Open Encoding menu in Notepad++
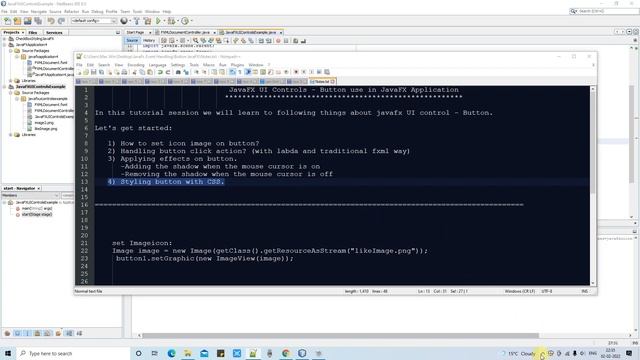Screen dimensions: 640x360 136,65
